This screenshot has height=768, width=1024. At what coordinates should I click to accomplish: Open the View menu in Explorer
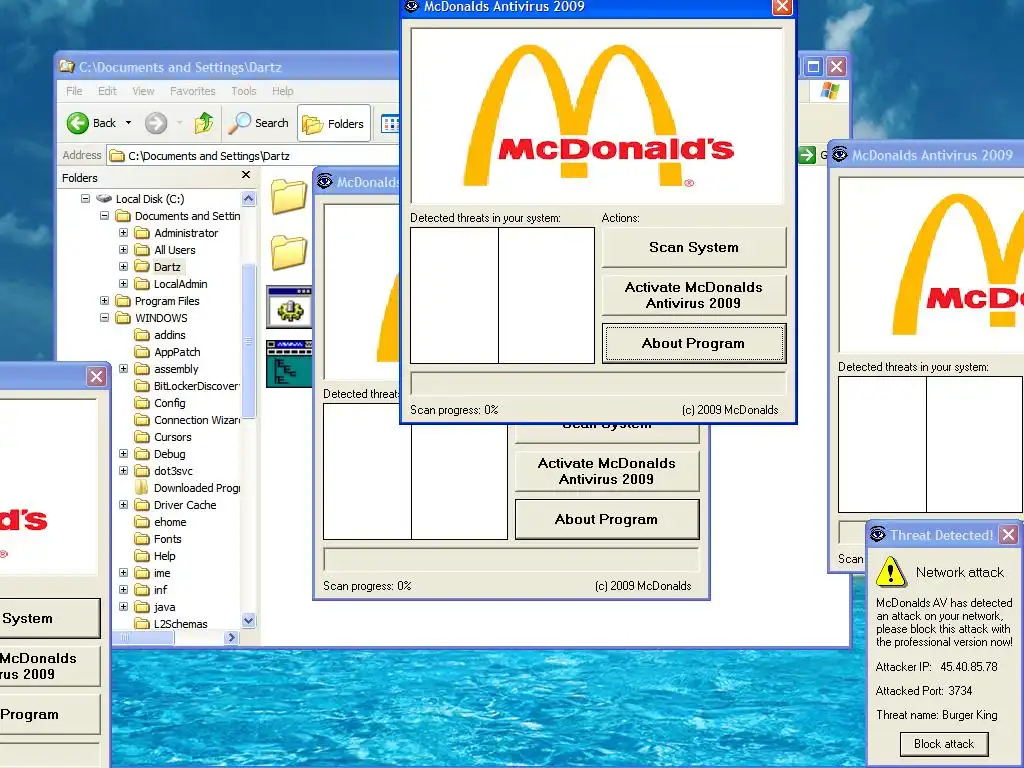pyautogui.click(x=143, y=91)
